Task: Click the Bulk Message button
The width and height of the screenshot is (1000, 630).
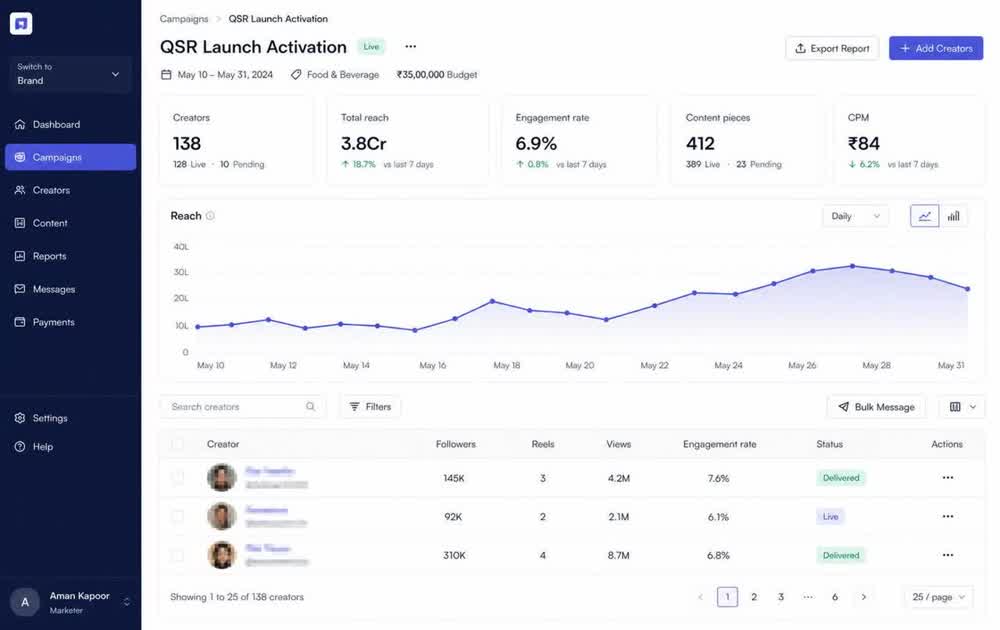Action: coord(876,407)
